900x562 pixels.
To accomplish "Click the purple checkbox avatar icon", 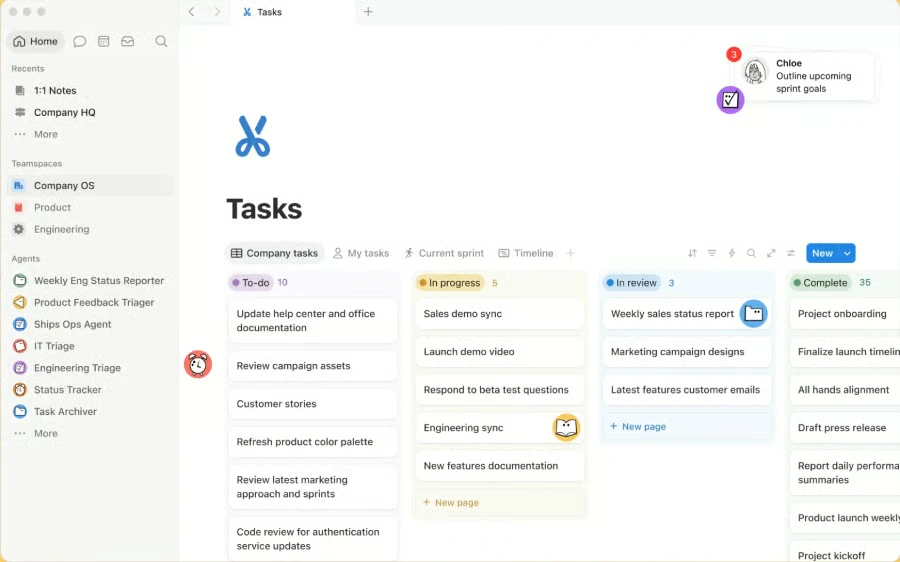I will tap(730, 100).
